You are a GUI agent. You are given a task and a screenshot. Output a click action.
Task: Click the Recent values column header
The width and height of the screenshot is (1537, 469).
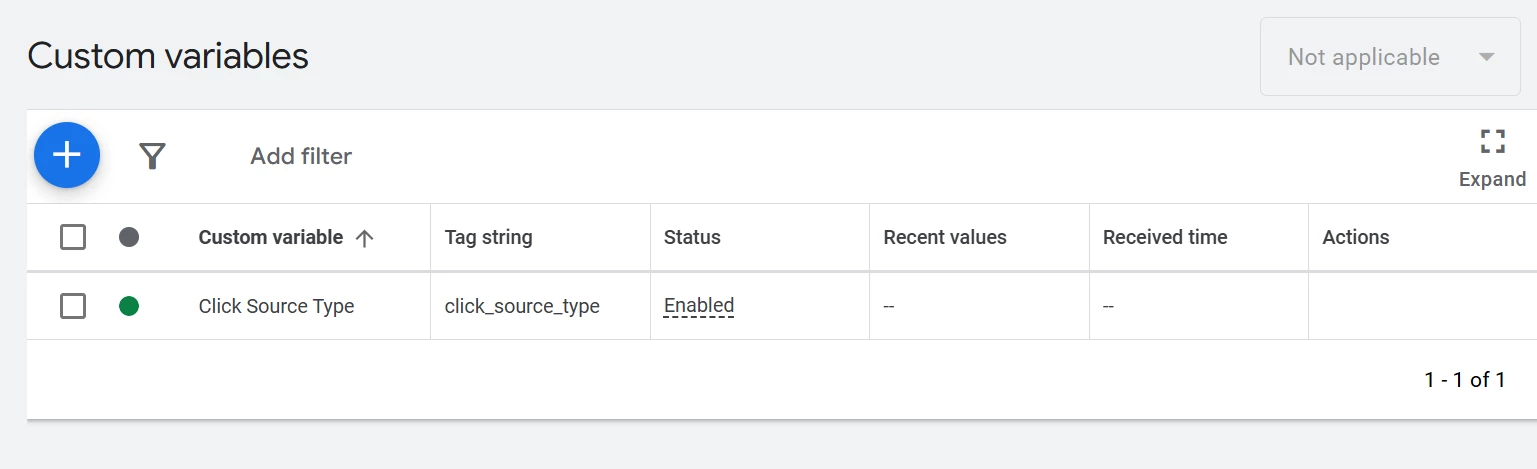[945, 238]
